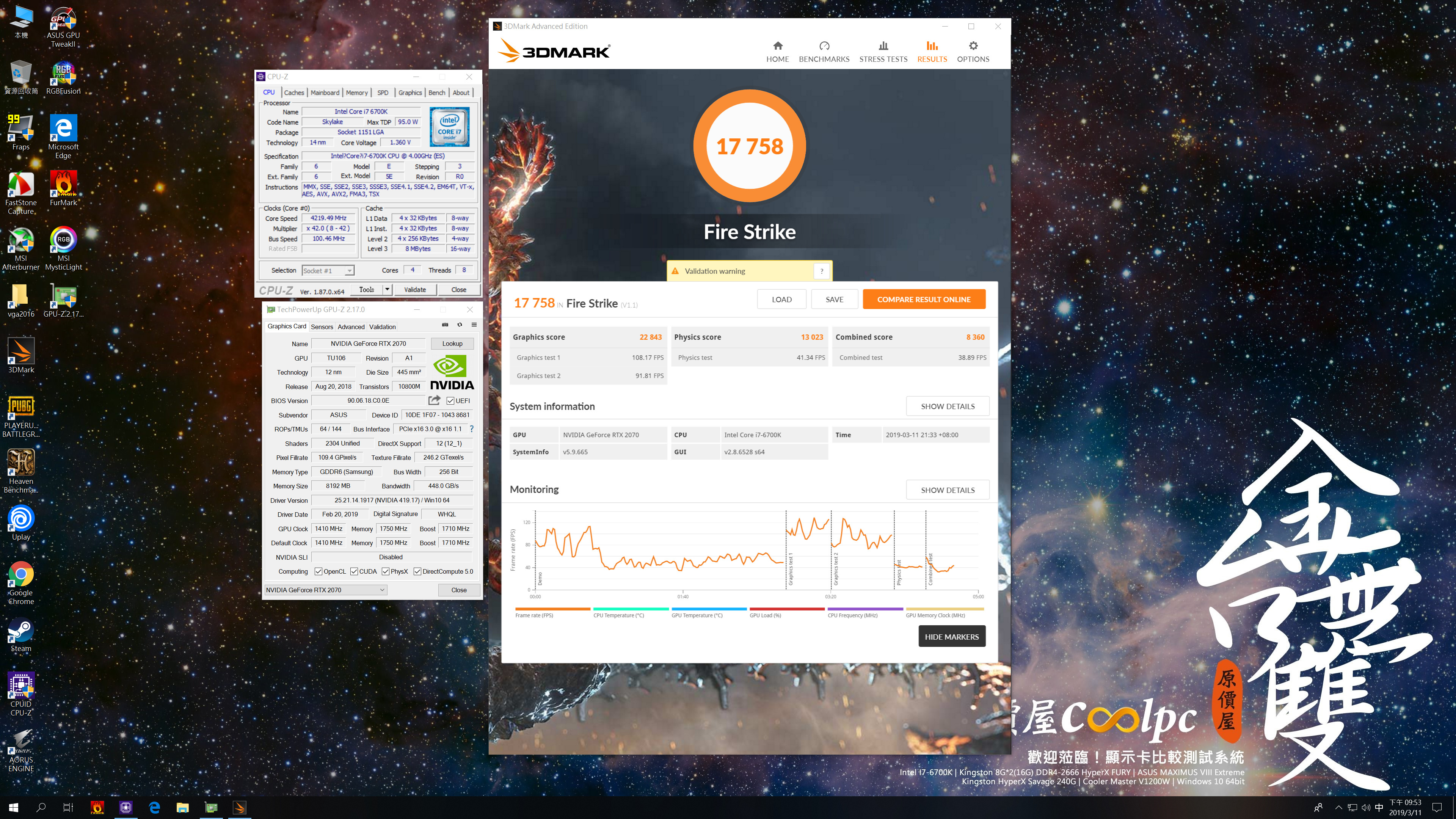Image resolution: width=1456 pixels, height=819 pixels.
Task: Open the HOME tab in 3DMark
Action: (x=777, y=52)
